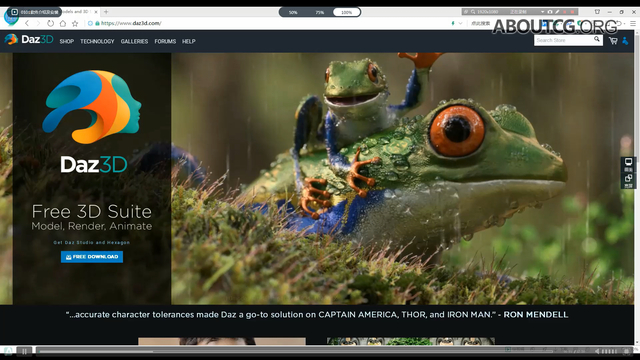Open the TECHNOLOGY menu
The height and width of the screenshot is (360, 640).
(97, 41)
